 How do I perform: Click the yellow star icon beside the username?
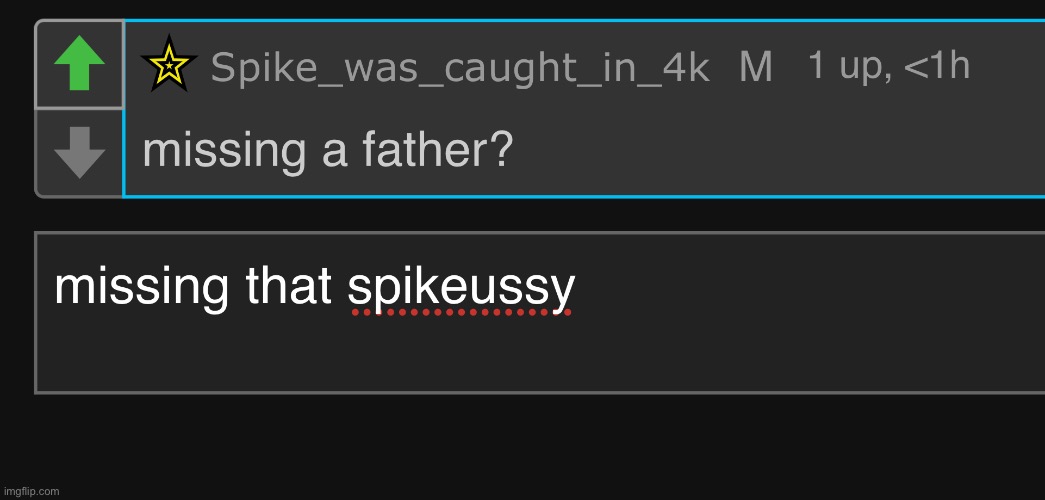pos(170,66)
